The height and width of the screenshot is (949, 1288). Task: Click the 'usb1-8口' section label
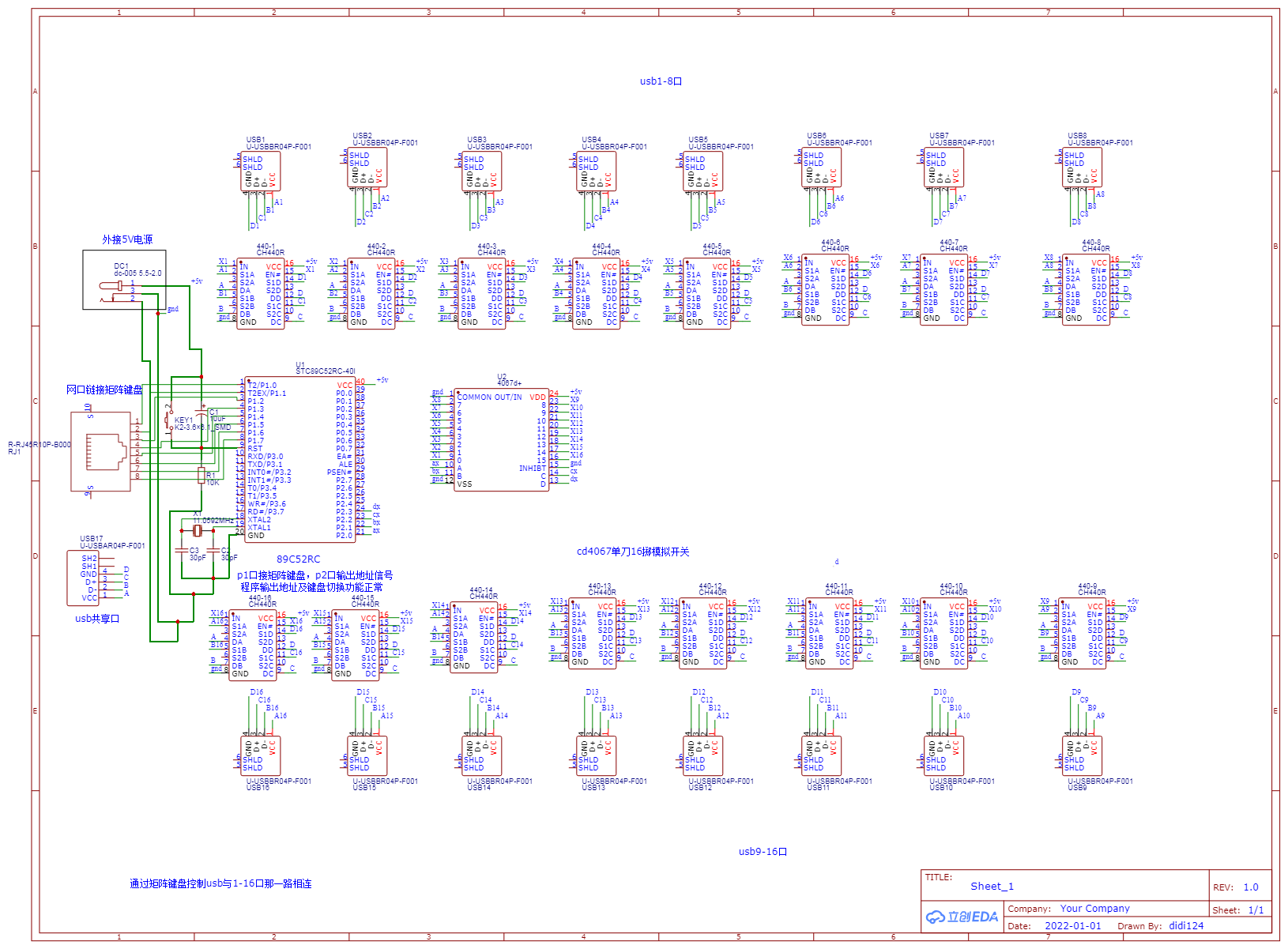point(661,81)
